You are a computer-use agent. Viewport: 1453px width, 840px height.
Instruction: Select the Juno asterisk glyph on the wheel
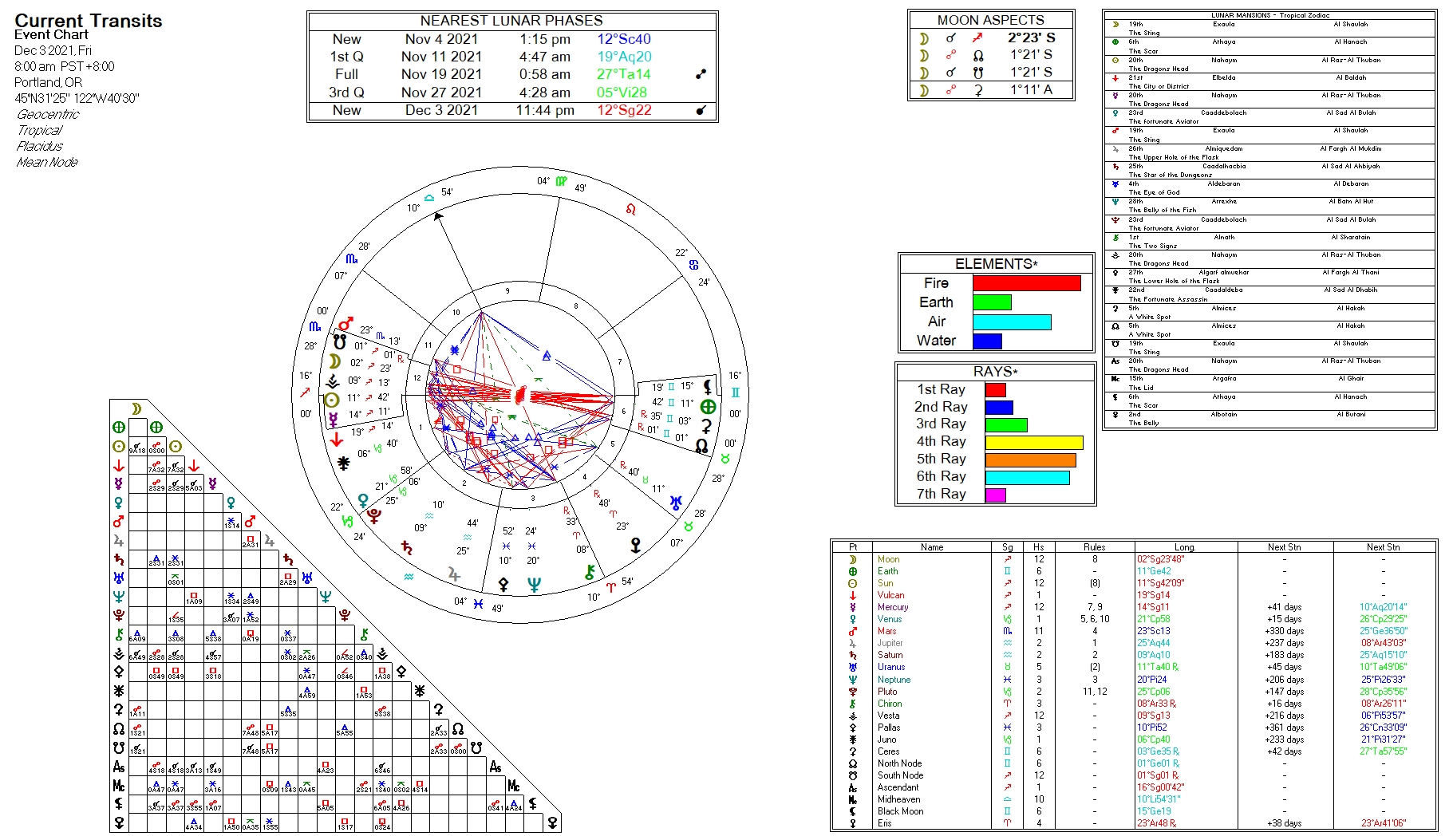[343, 463]
